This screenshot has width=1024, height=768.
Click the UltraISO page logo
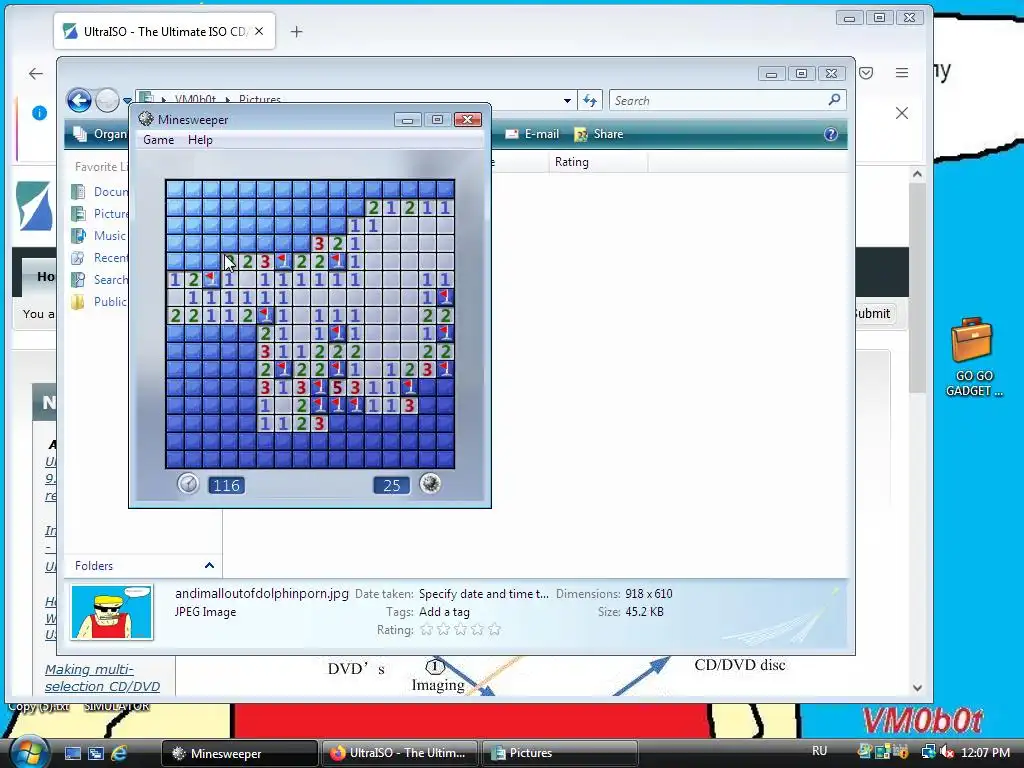click(33, 206)
